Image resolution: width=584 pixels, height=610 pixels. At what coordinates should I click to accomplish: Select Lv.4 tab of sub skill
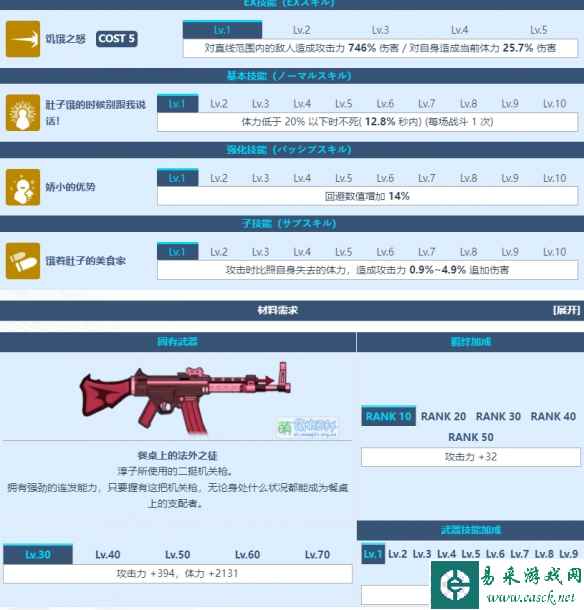(x=302, y=252)
